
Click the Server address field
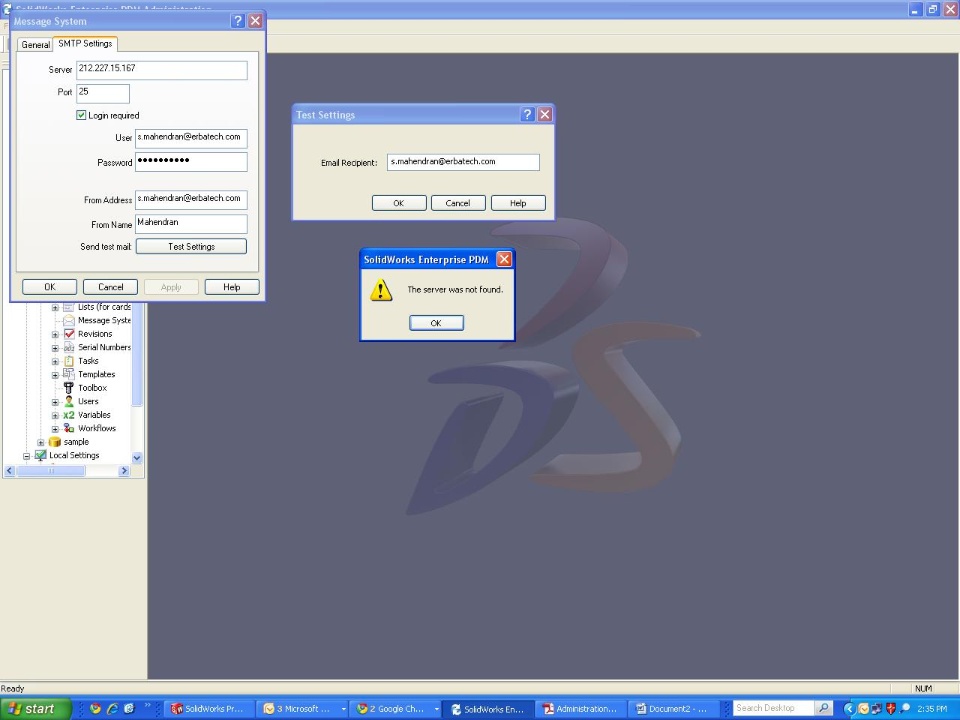(x=162, y=70)
